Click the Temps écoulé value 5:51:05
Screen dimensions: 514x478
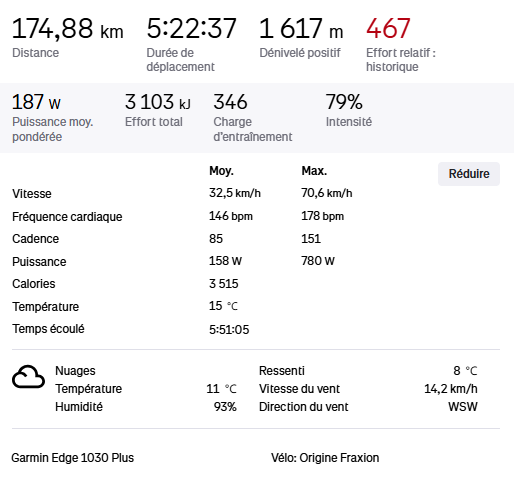click(x=229, y=330)
